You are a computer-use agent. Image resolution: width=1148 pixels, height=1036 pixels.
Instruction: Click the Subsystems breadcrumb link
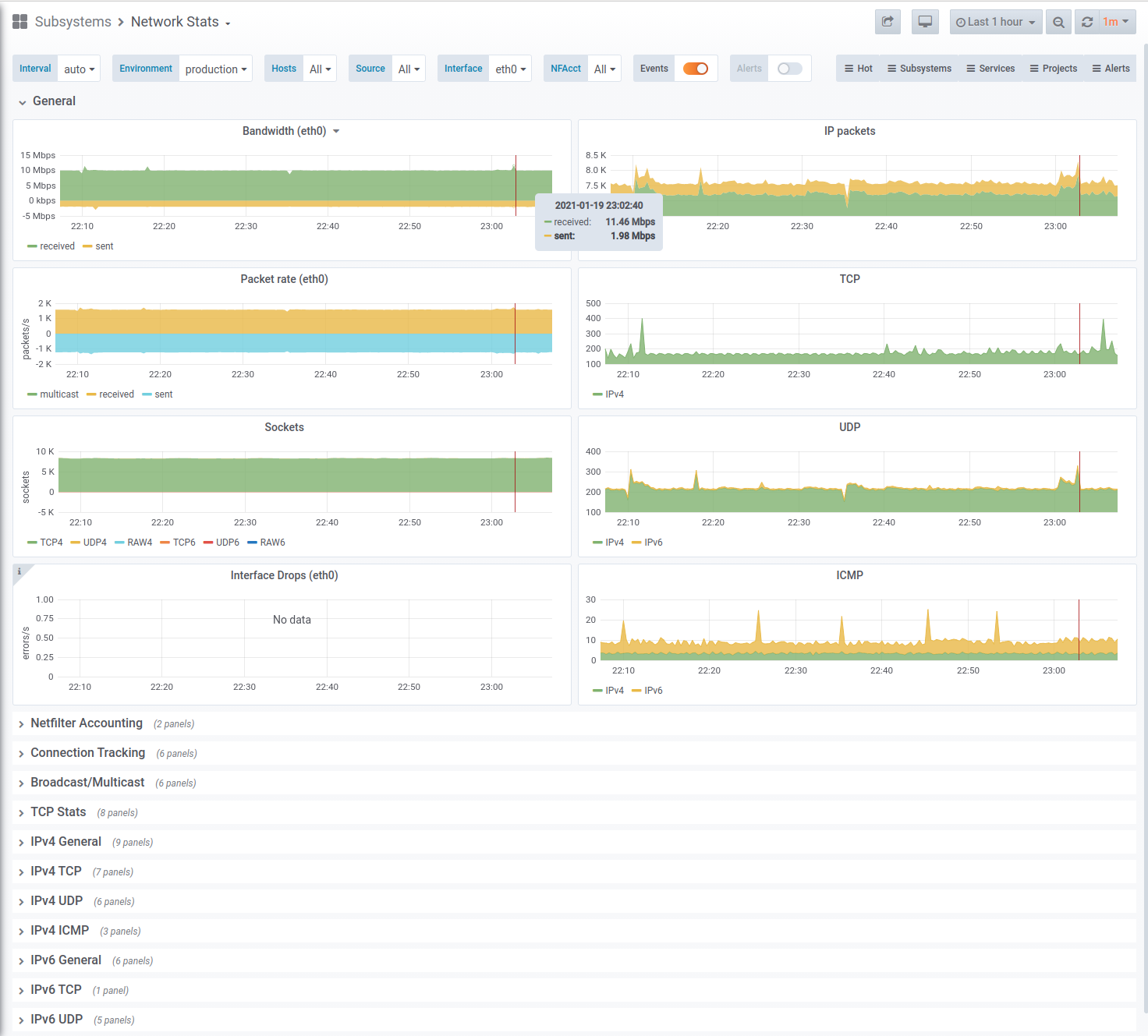pyautogui.click(x=73, y=22)
